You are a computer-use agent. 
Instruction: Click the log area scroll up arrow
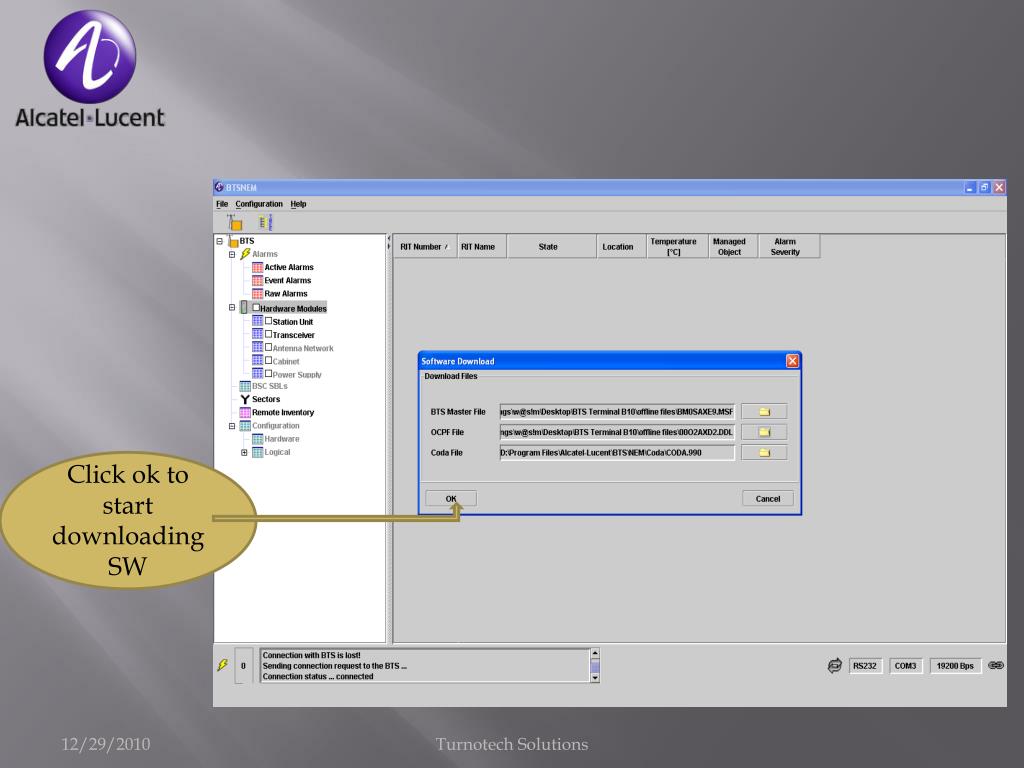[x=595, y=653]
